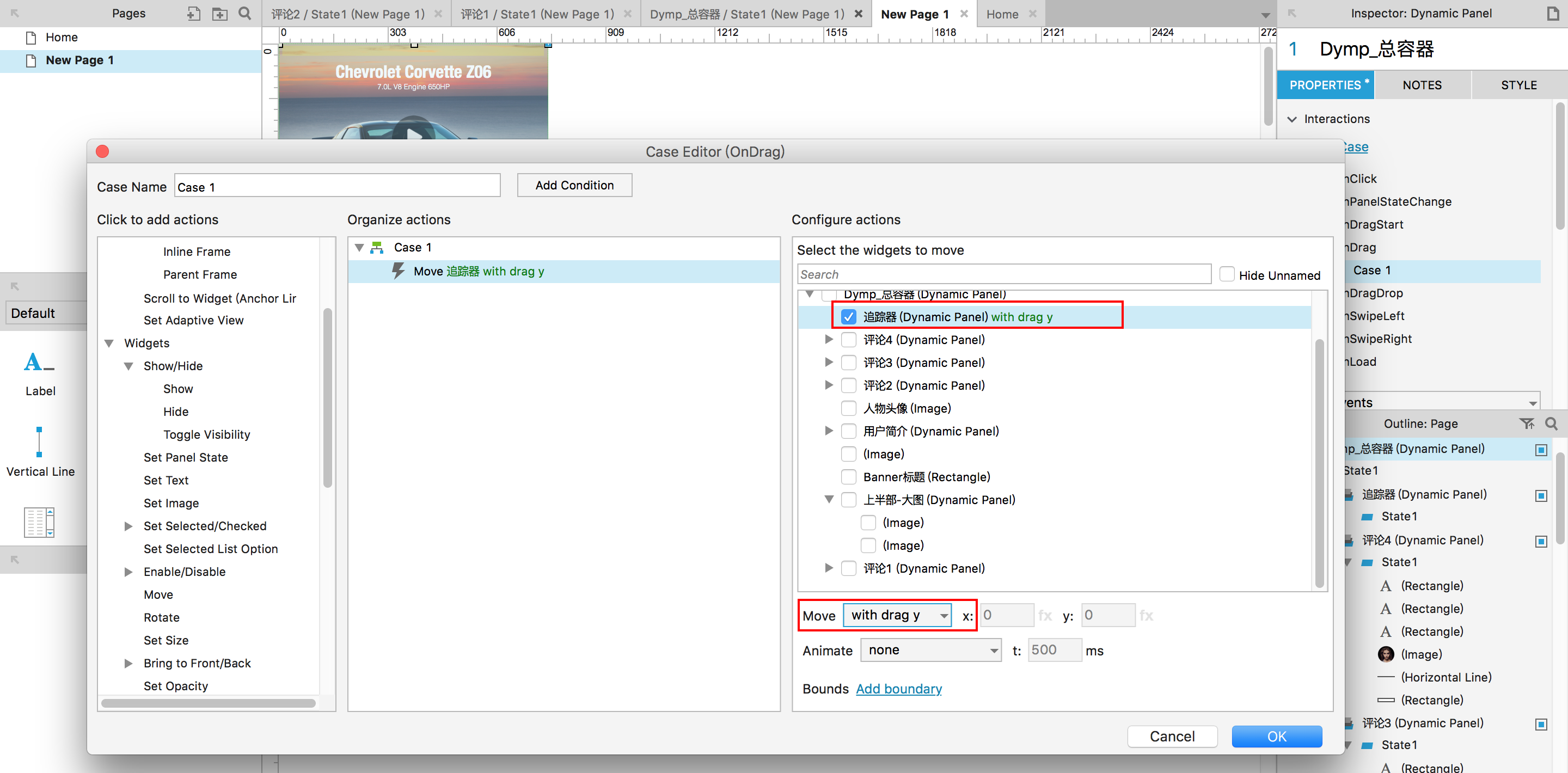This screenshot has height=773, width=1568.
Task: Select the Vertical Line widget icon
Action: point(40,443)
